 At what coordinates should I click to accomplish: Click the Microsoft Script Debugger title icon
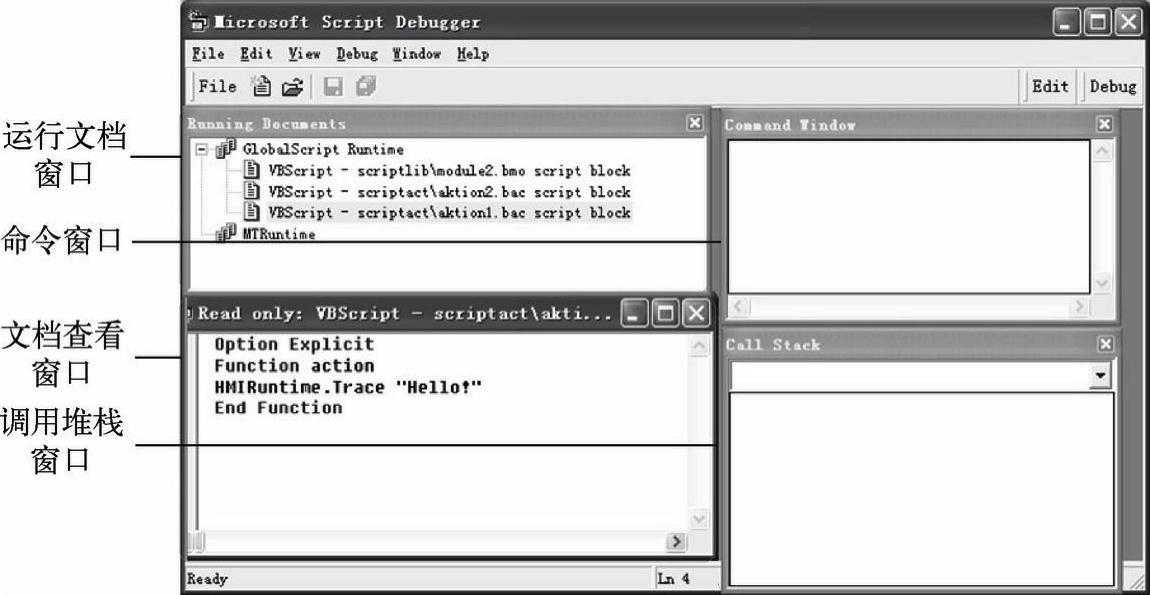(199, 22)
